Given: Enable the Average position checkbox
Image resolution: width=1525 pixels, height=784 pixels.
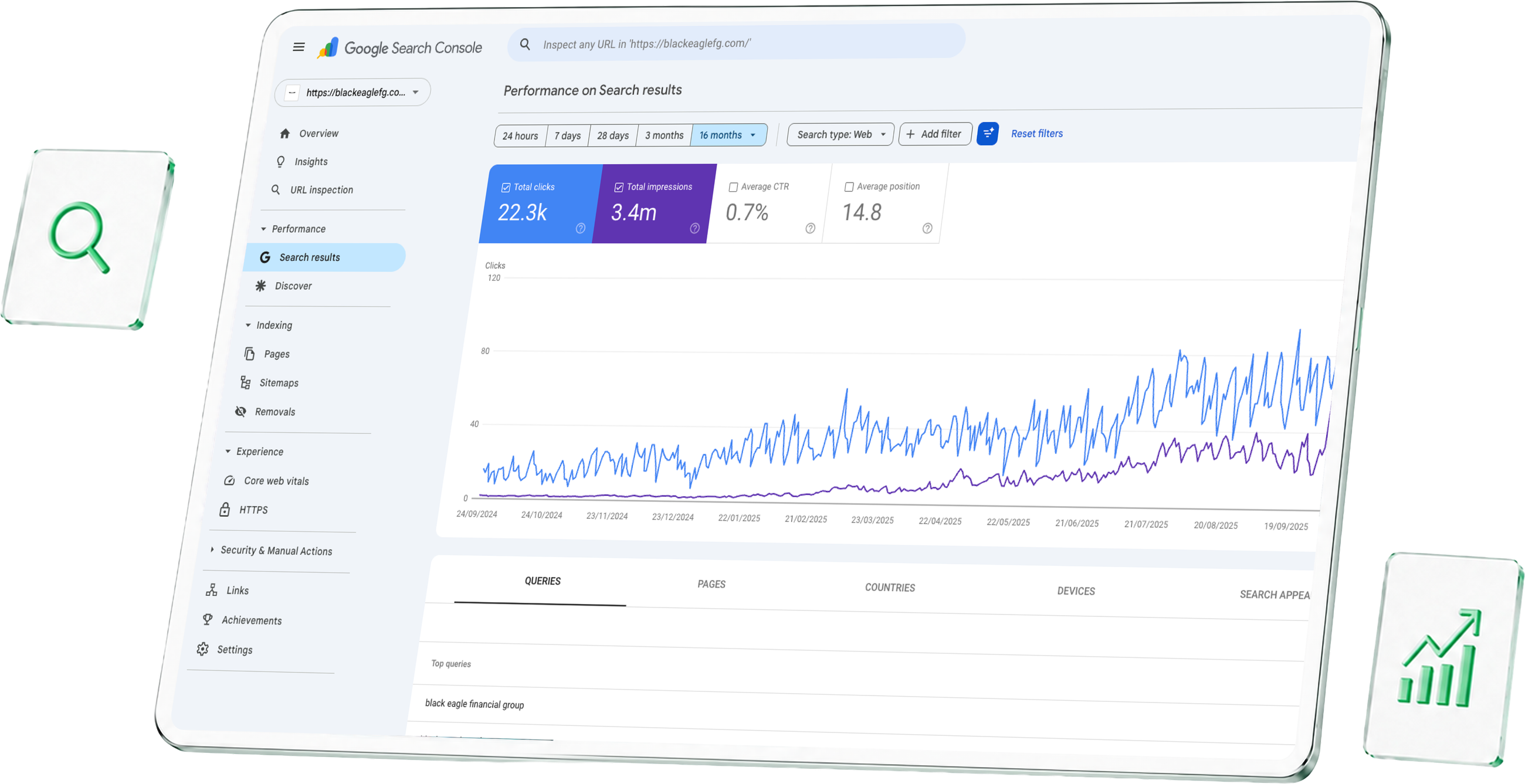Looking at the screenshot, I should pos(849,187).
